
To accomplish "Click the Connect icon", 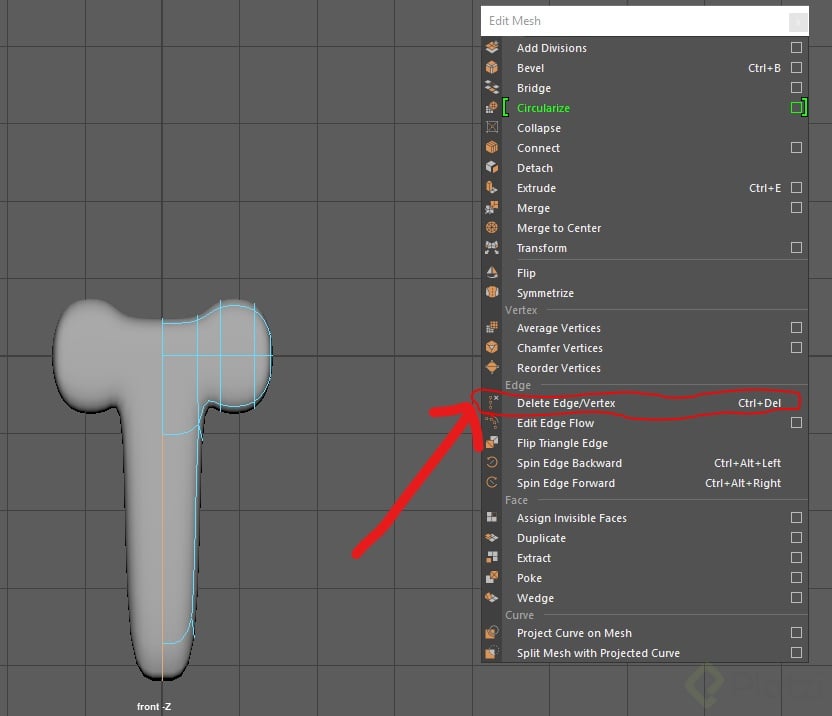I will pyautogui.click(x=492, y=148).
